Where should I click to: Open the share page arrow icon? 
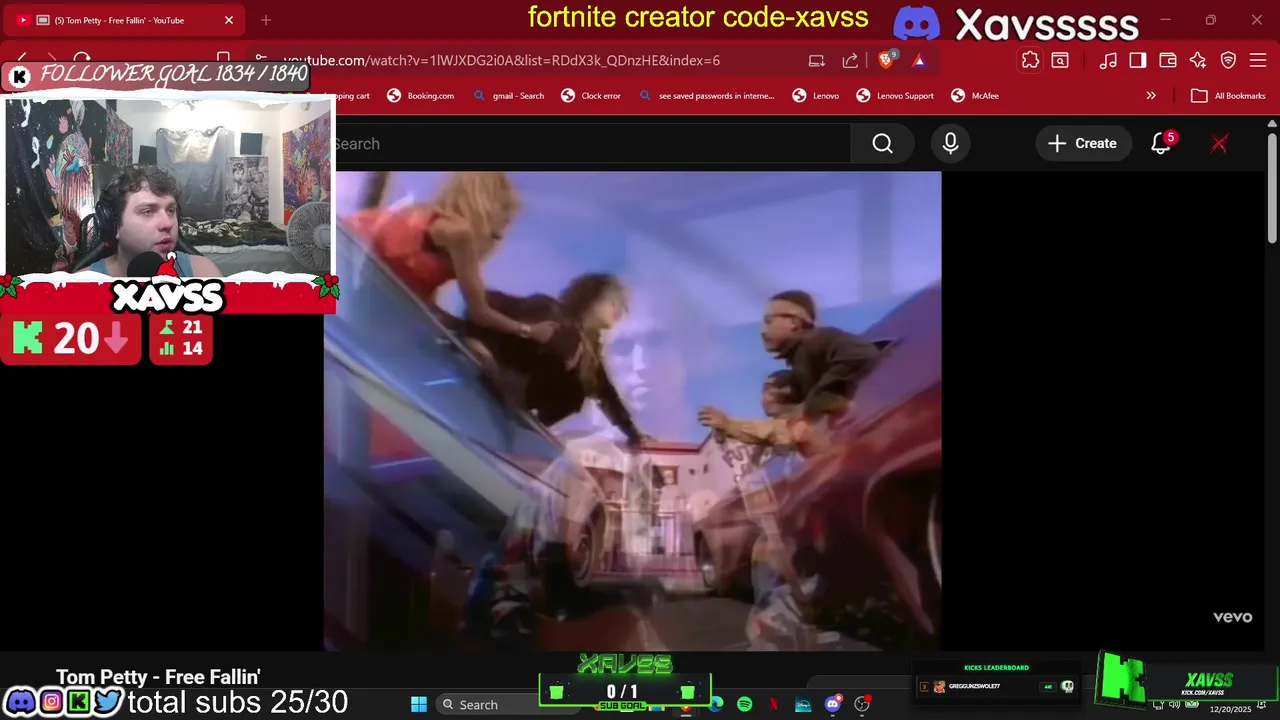click(x=850, y=60)
